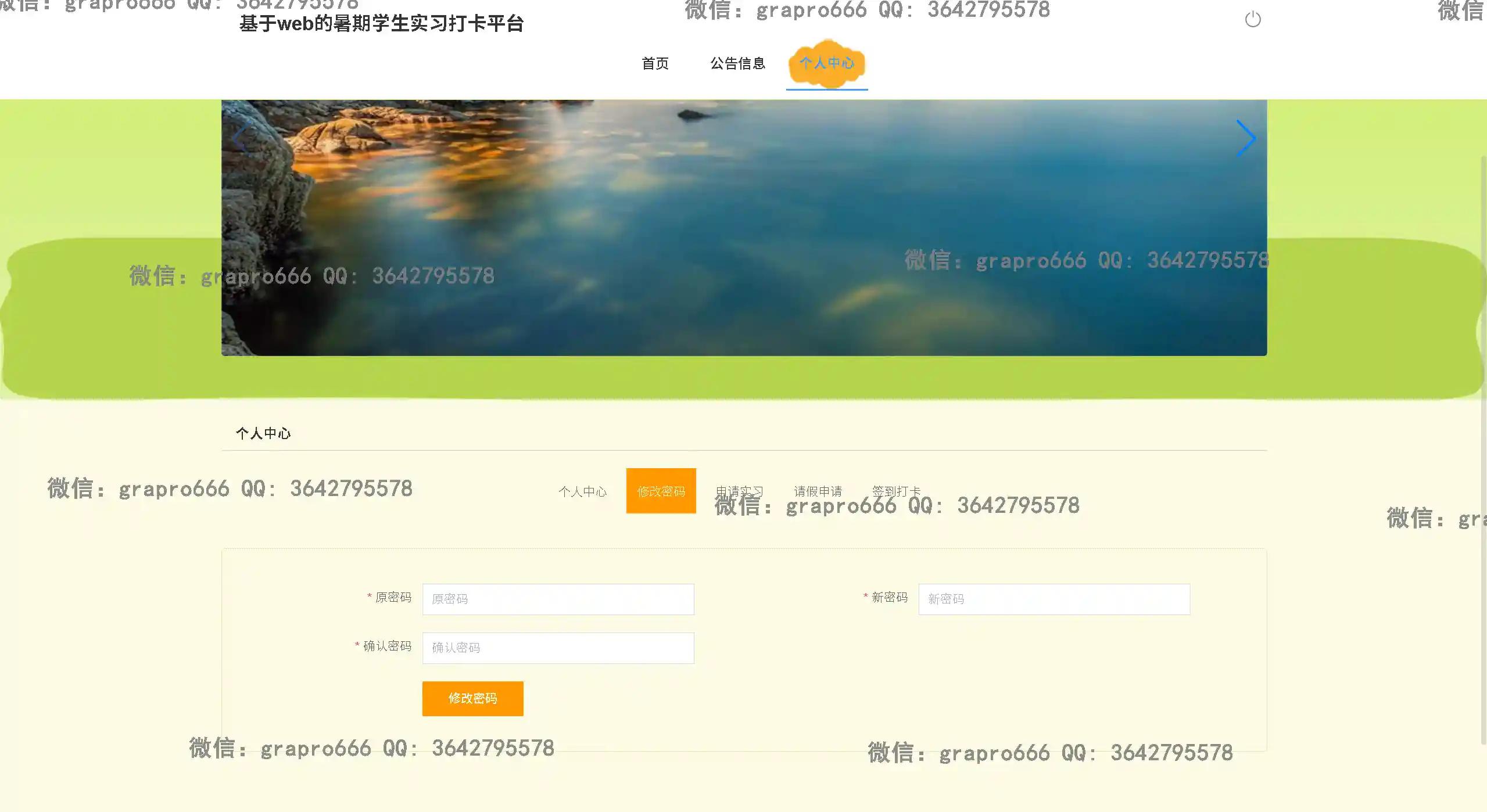
Task: Go back with carousel left arrow
Action: [241, 138]
